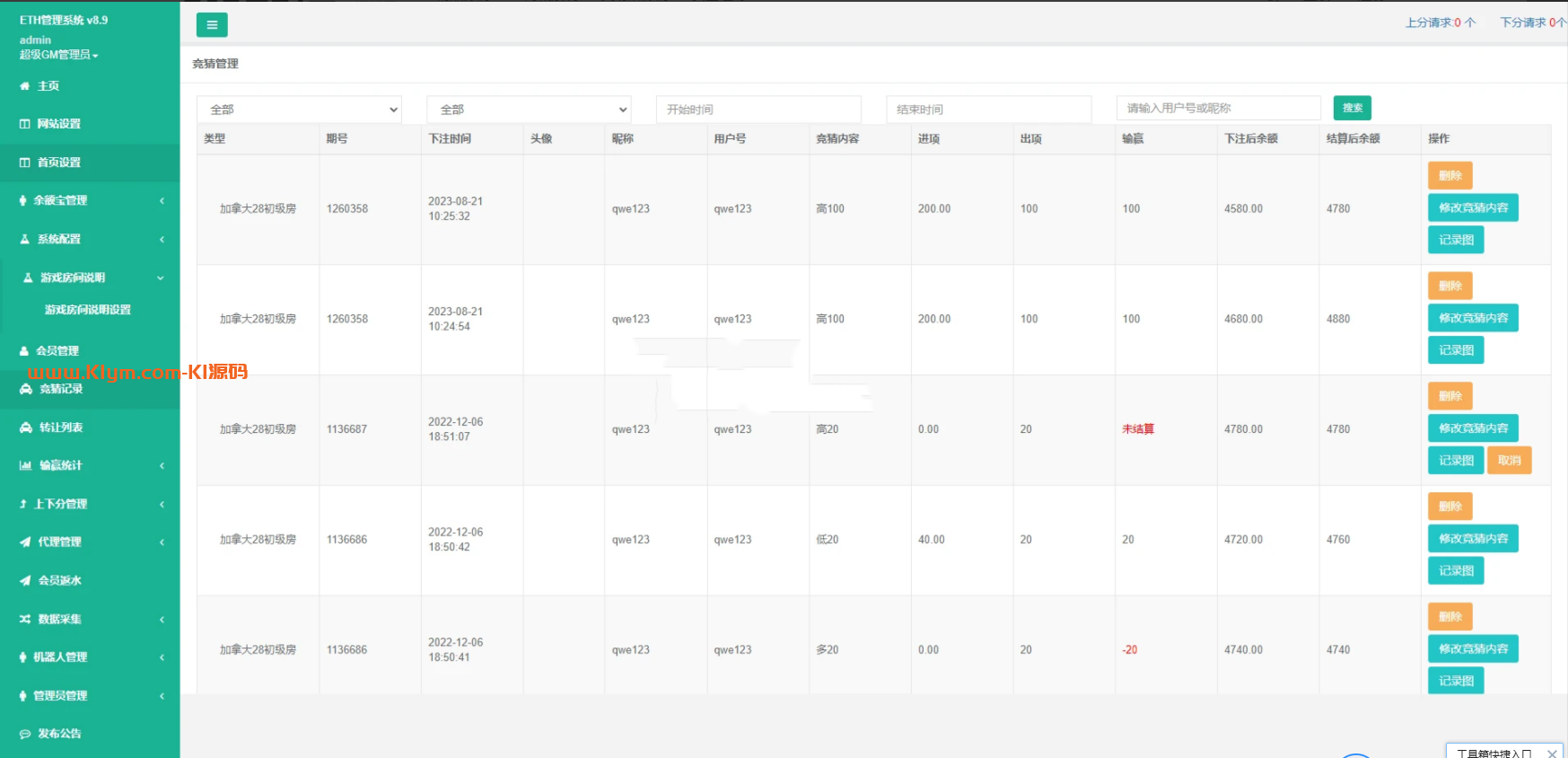This screenshot has width=1568, height=758.
Task: Click the user icon beside 系统配置
Action: (x=25, y=239)
